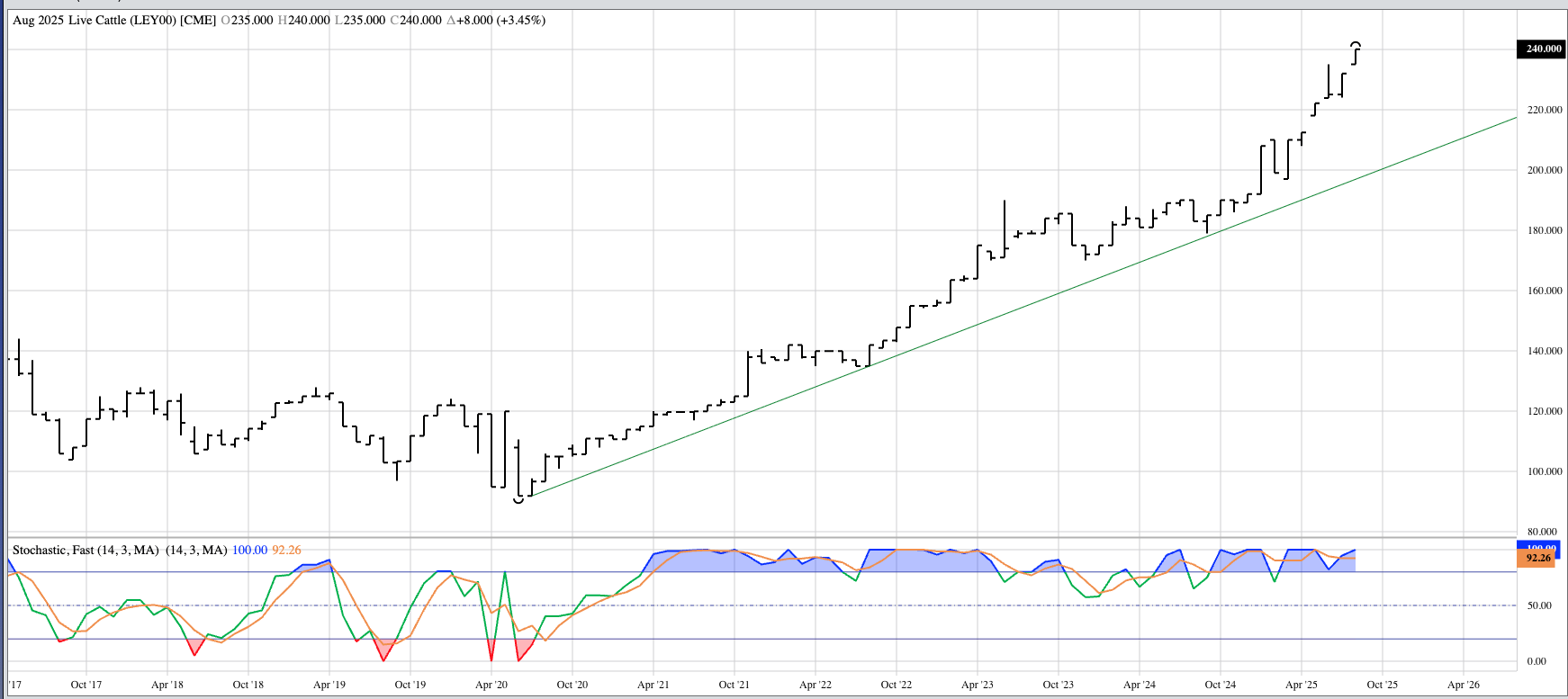Click the open value O235.000 in header
The height and width of the screenshot is (699, 1568).
(247, 20)
